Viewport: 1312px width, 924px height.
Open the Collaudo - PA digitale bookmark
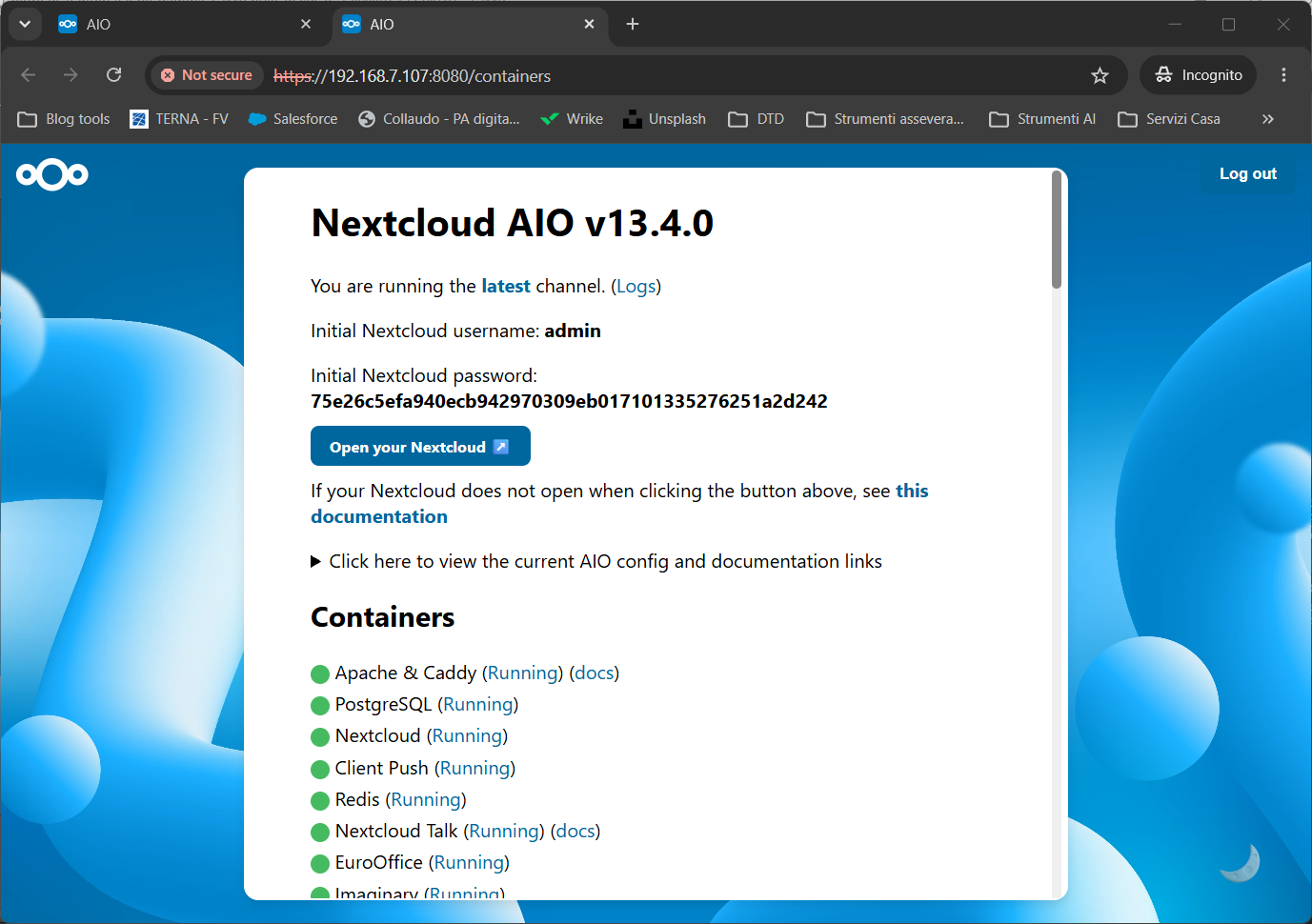[439, 119]
